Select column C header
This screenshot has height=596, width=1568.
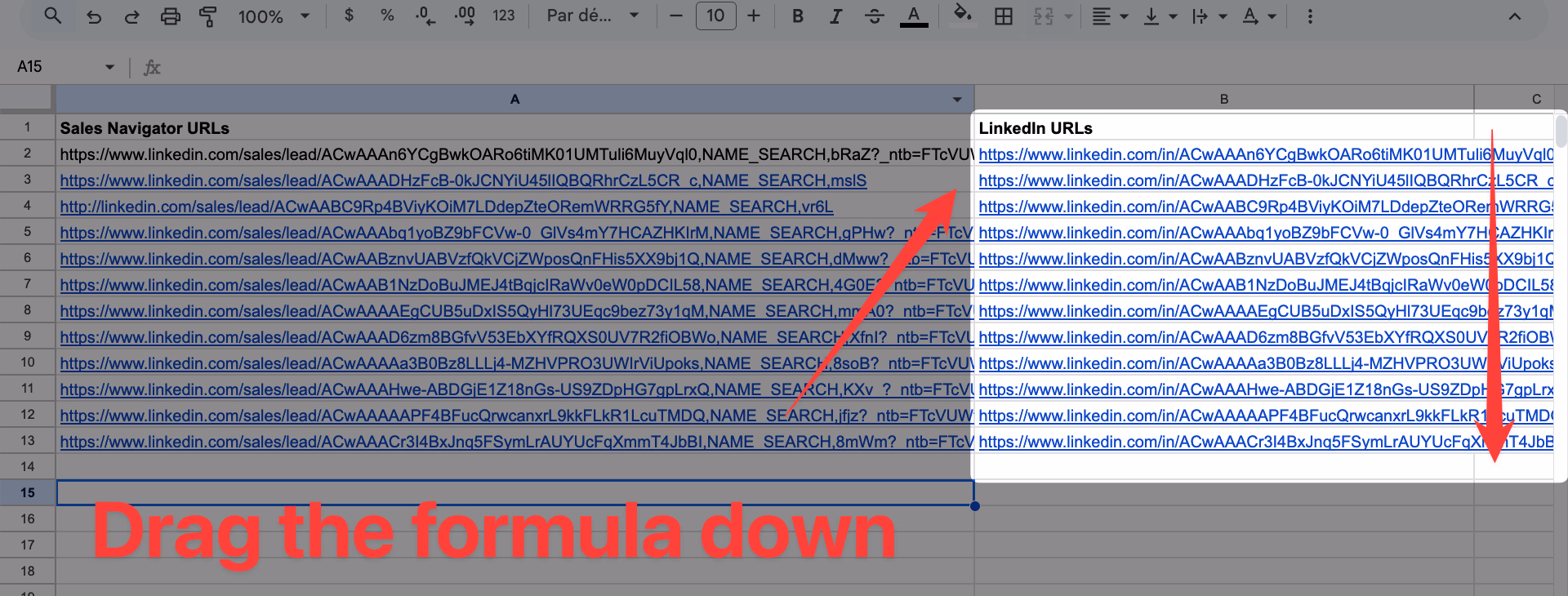(1536, 99)
